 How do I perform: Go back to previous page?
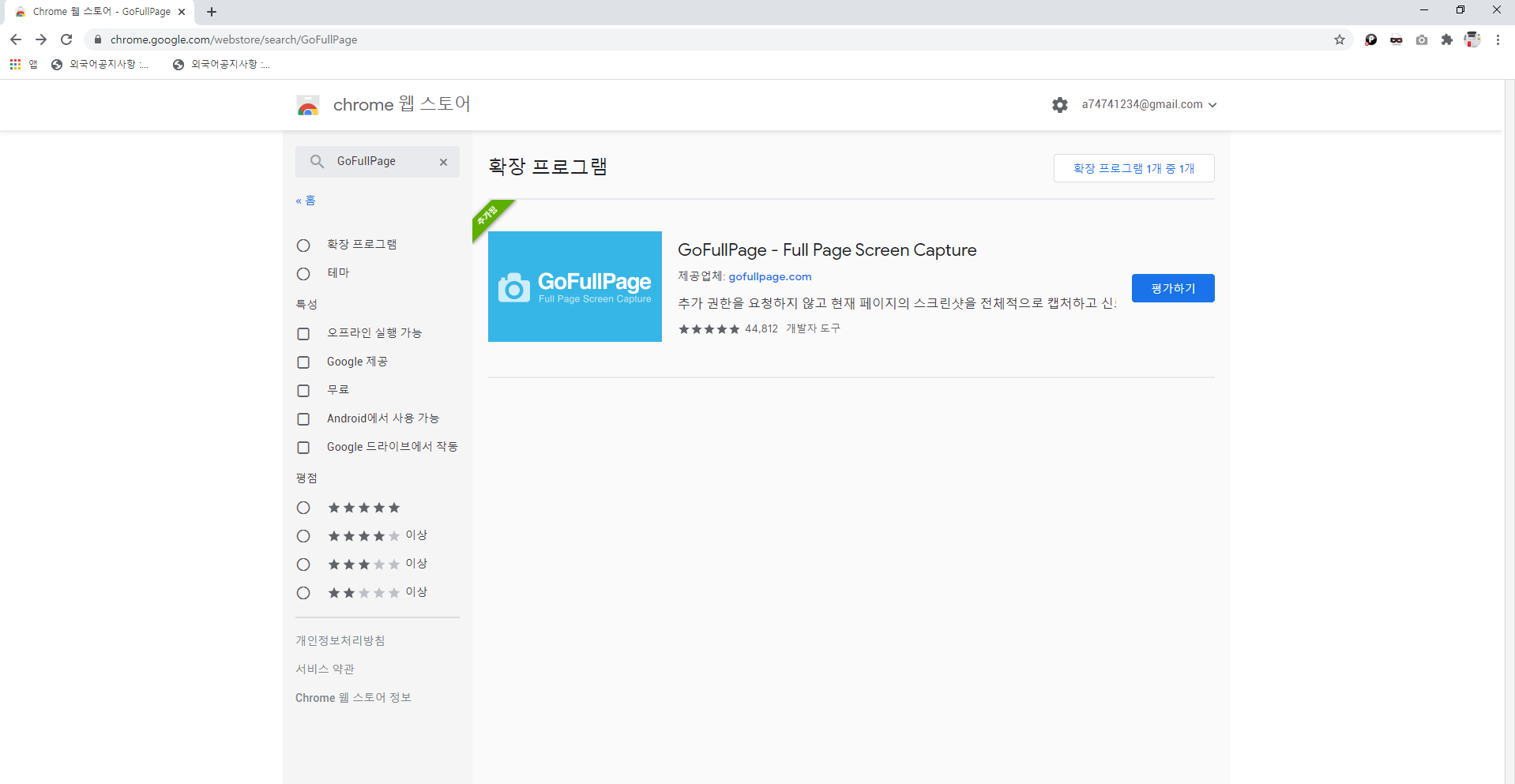16,39
